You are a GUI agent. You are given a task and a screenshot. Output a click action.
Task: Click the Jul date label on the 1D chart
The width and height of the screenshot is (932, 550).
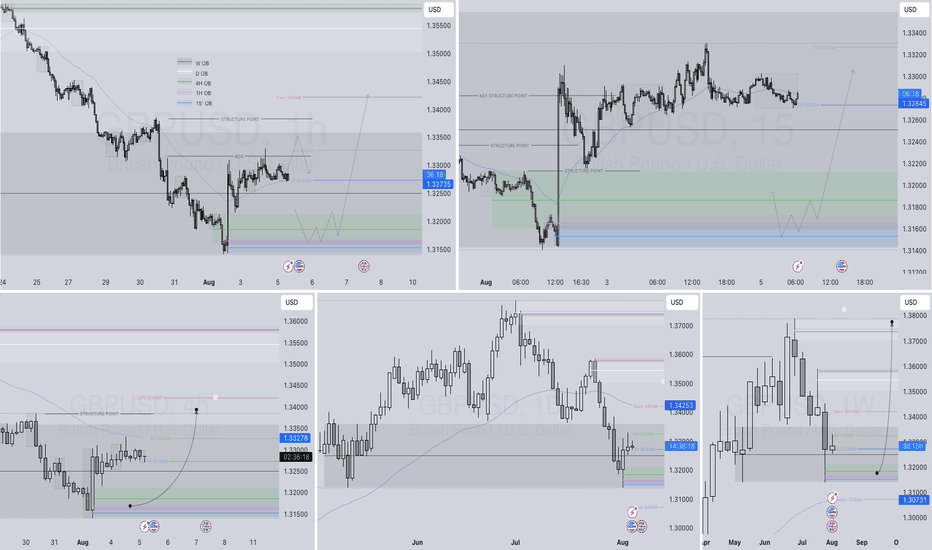tap(515, 542)
